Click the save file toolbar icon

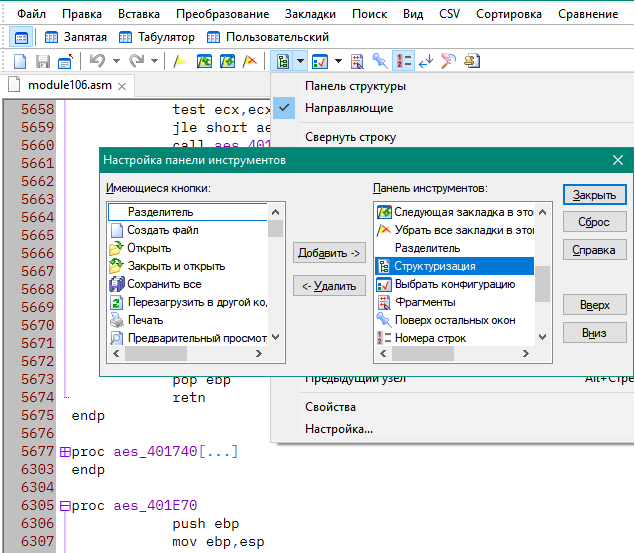(43, 61)
